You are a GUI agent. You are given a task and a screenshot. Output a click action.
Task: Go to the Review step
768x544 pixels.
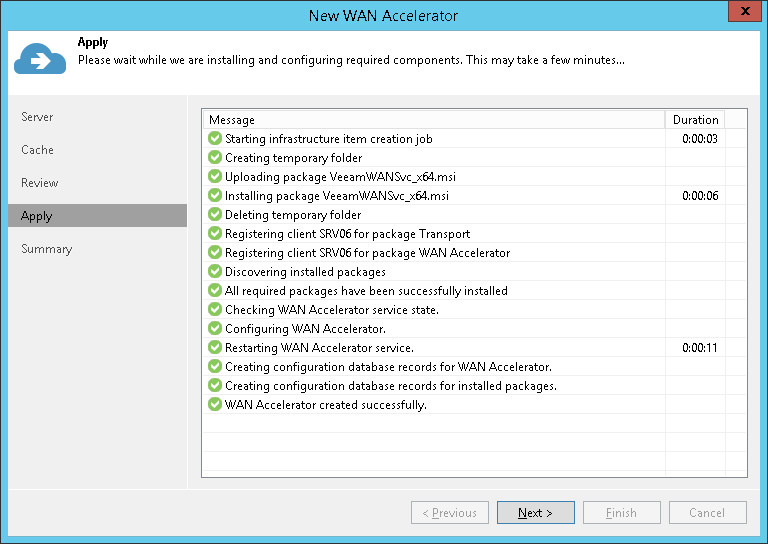click(x=40, y=183)
